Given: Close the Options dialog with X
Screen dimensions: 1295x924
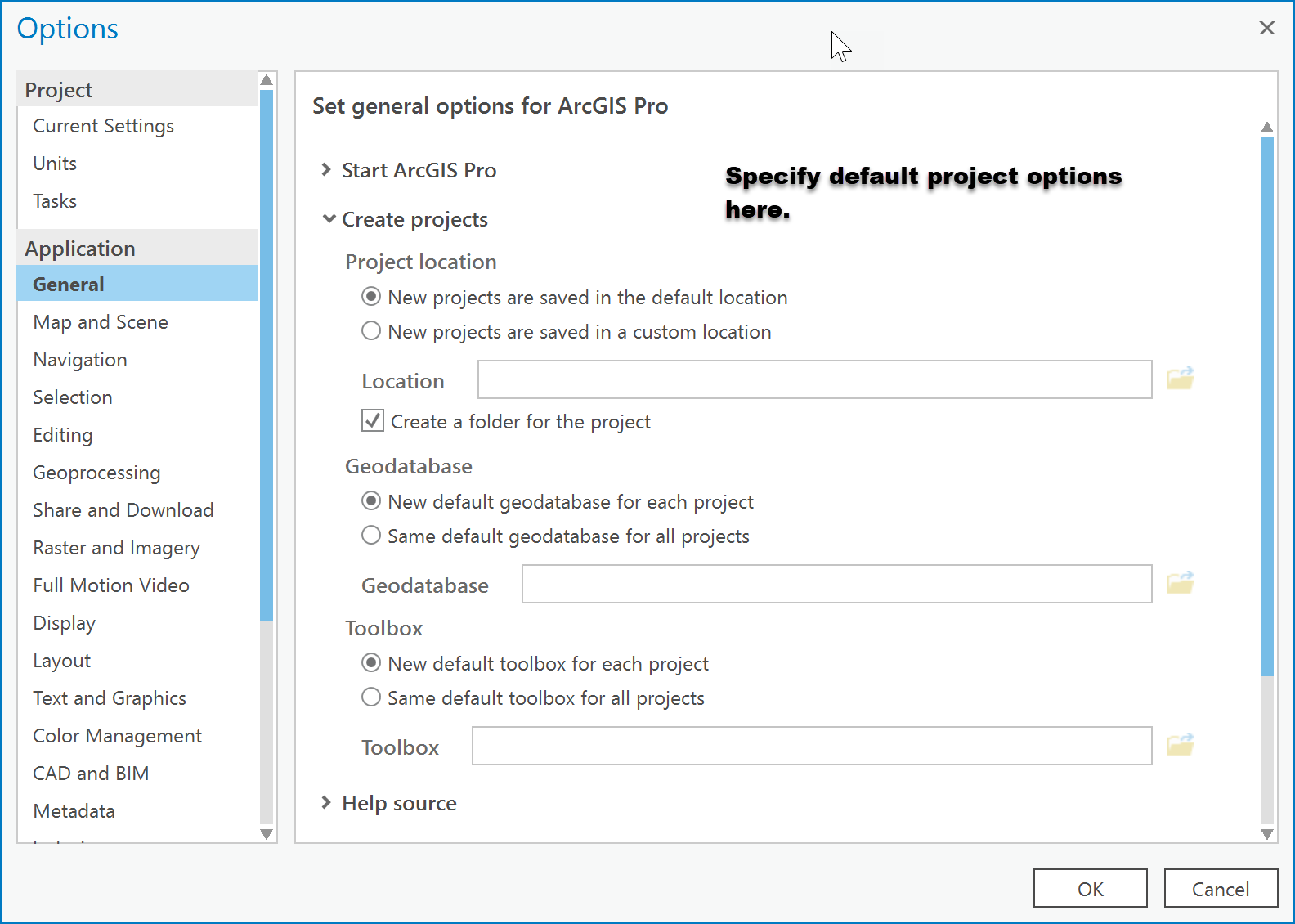Looking at the screenshot, I should coord(1266,29).
